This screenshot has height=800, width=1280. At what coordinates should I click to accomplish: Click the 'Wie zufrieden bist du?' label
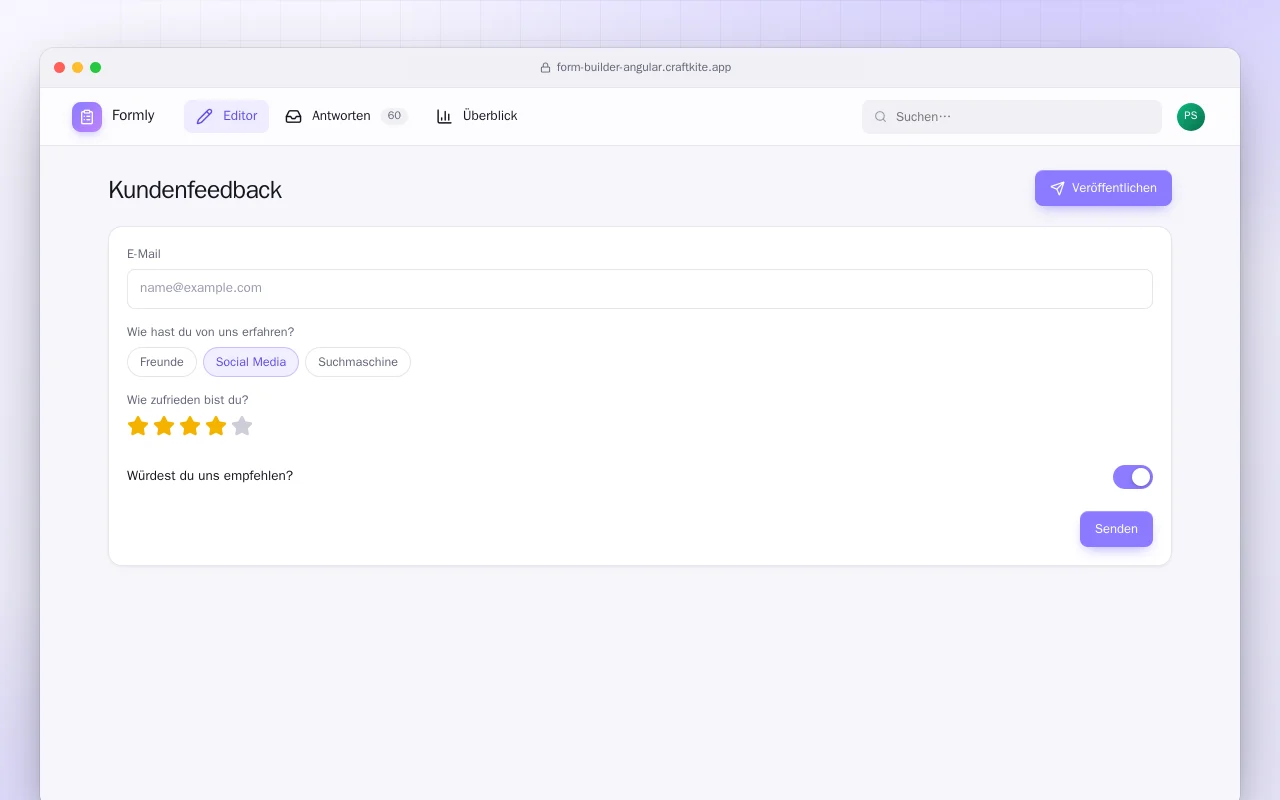[188, 400]
